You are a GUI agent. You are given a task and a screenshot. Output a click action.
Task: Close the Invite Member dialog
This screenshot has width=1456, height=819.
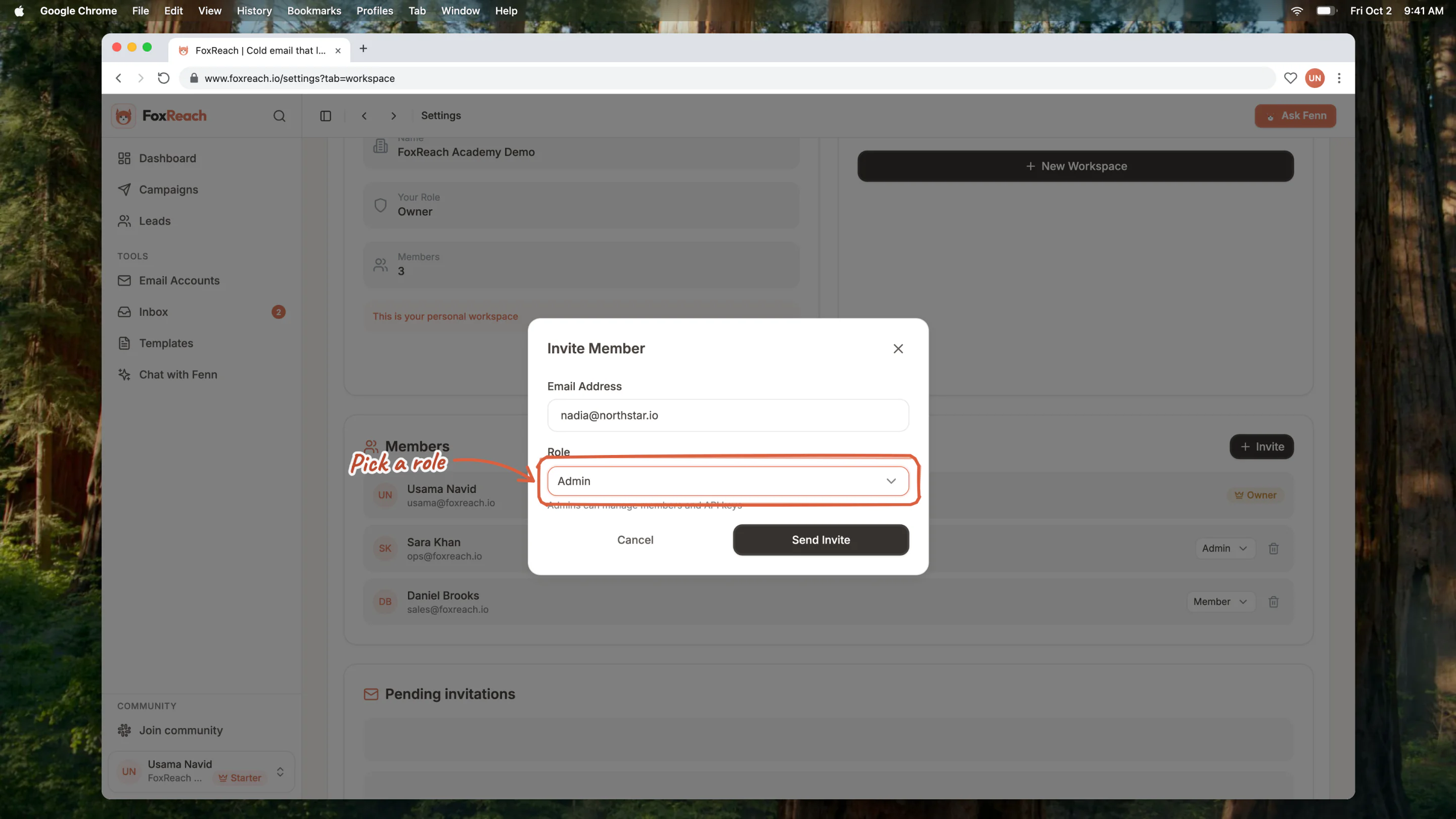tap(898, 349)
